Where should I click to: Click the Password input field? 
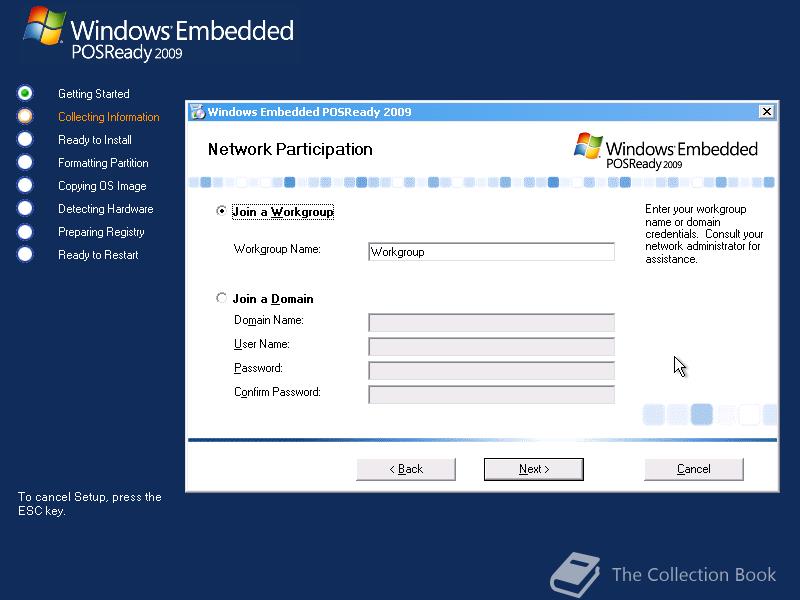pos(491,370)
